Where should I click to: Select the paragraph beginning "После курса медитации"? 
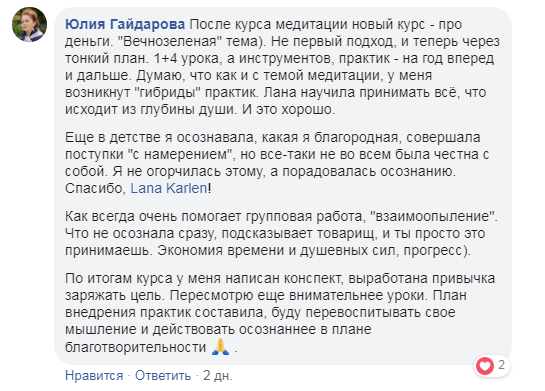tap(282, 67)
